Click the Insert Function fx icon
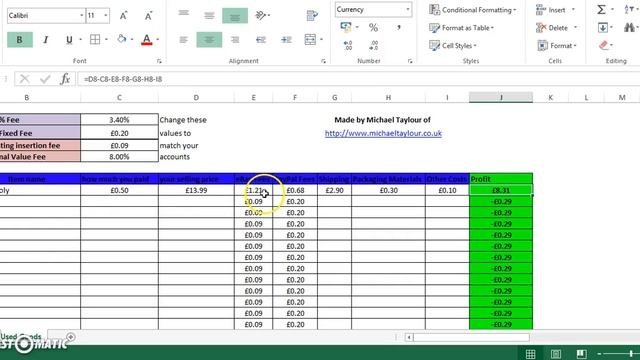 pyautogui.click(x=65, y=79)
